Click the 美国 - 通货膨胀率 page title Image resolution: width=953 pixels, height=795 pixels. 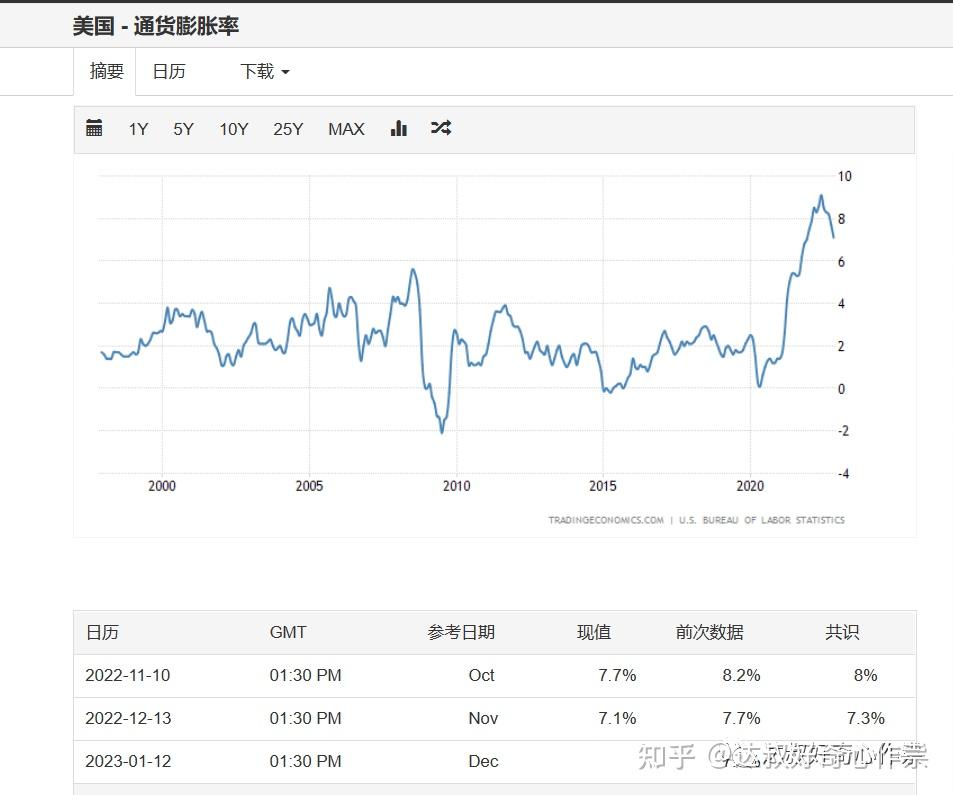tap(156, 26)
